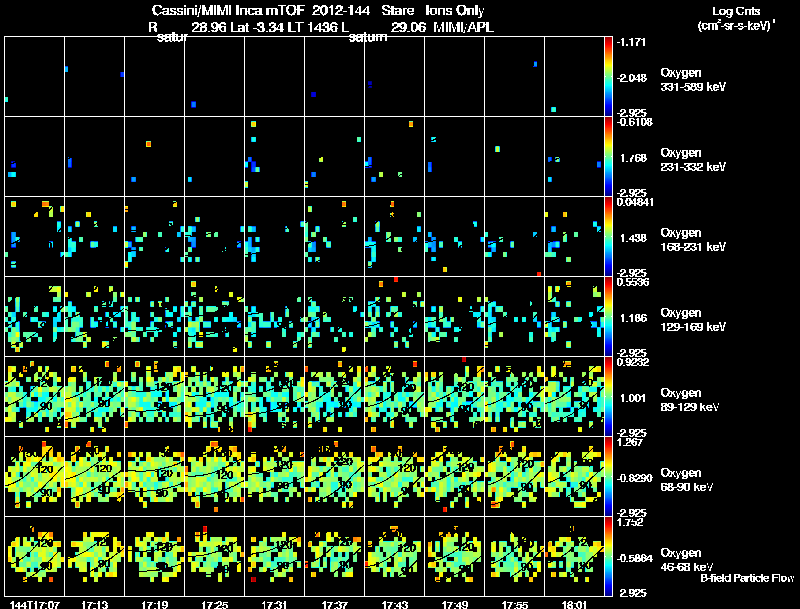
Task: Click the color bar for Oxygen 331-589 keV
Action: pos(608,77)
